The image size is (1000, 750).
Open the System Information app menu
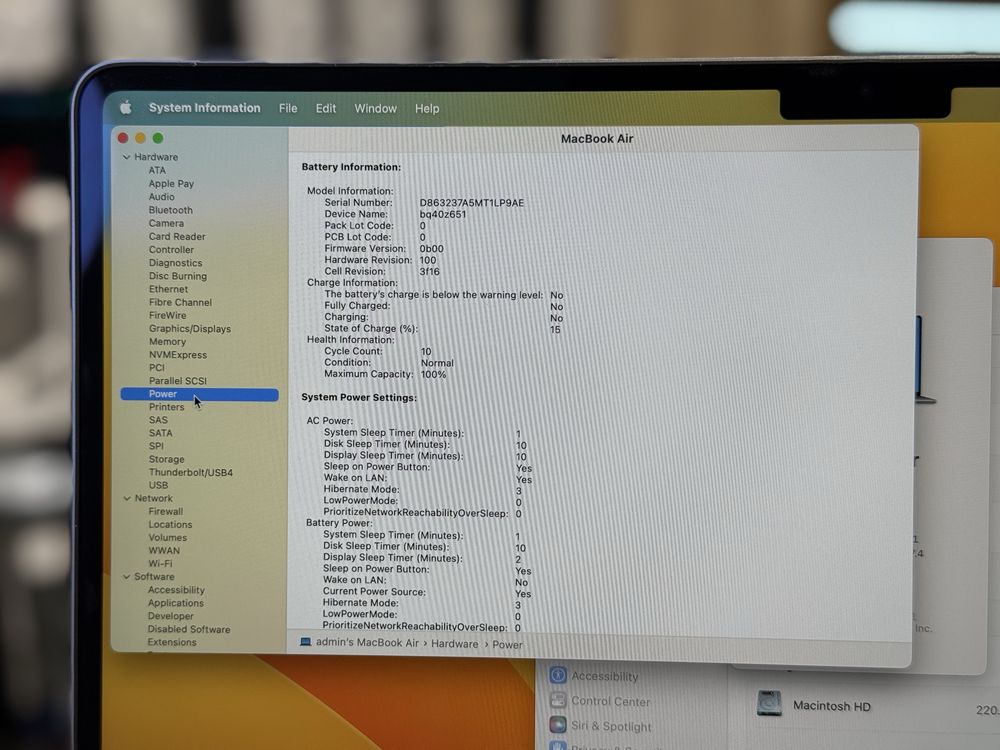(205, 108)
